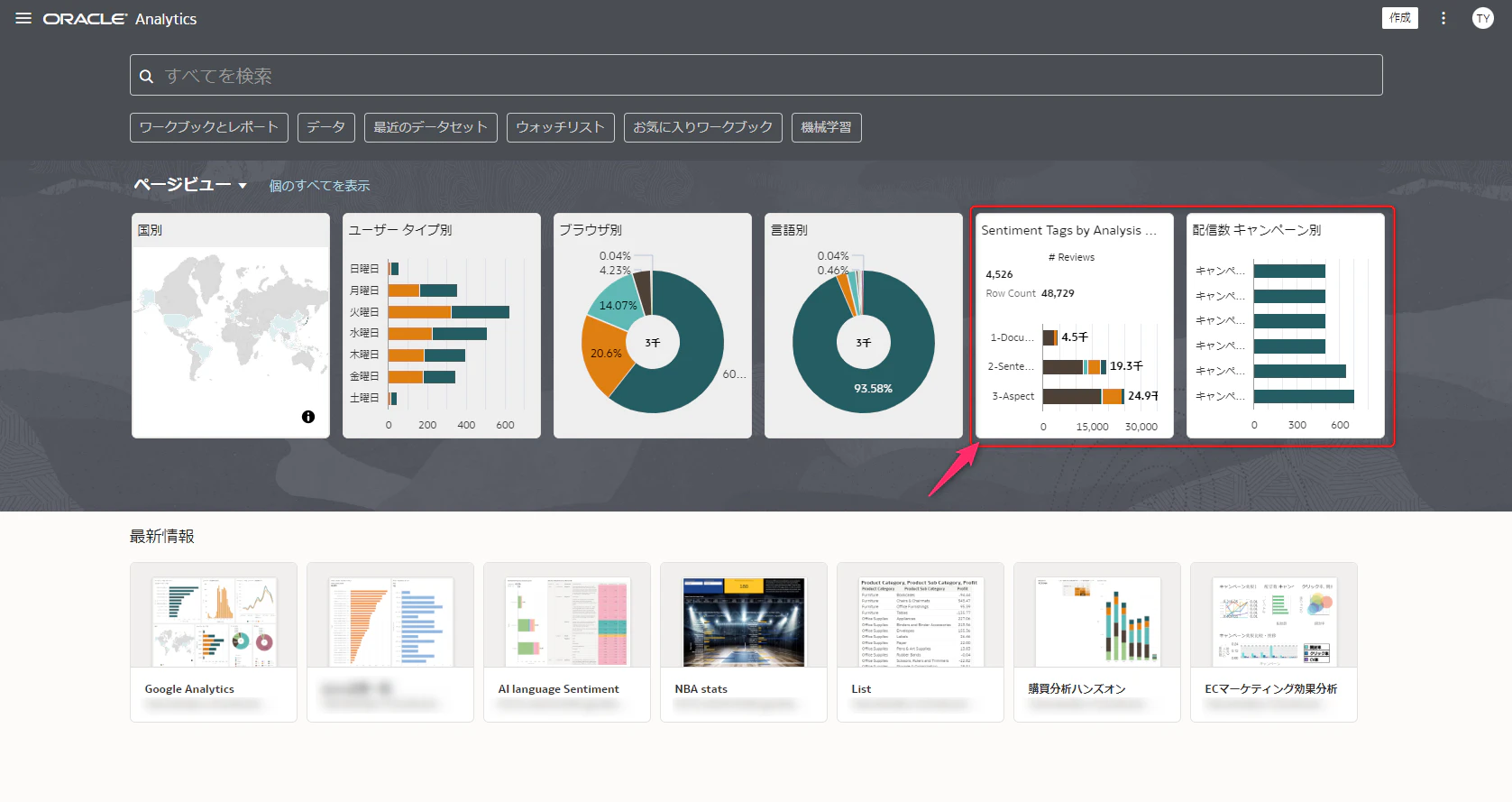Click the info icon on 国別 map card
1512x802 pixels.
click(x=308, y=417)
